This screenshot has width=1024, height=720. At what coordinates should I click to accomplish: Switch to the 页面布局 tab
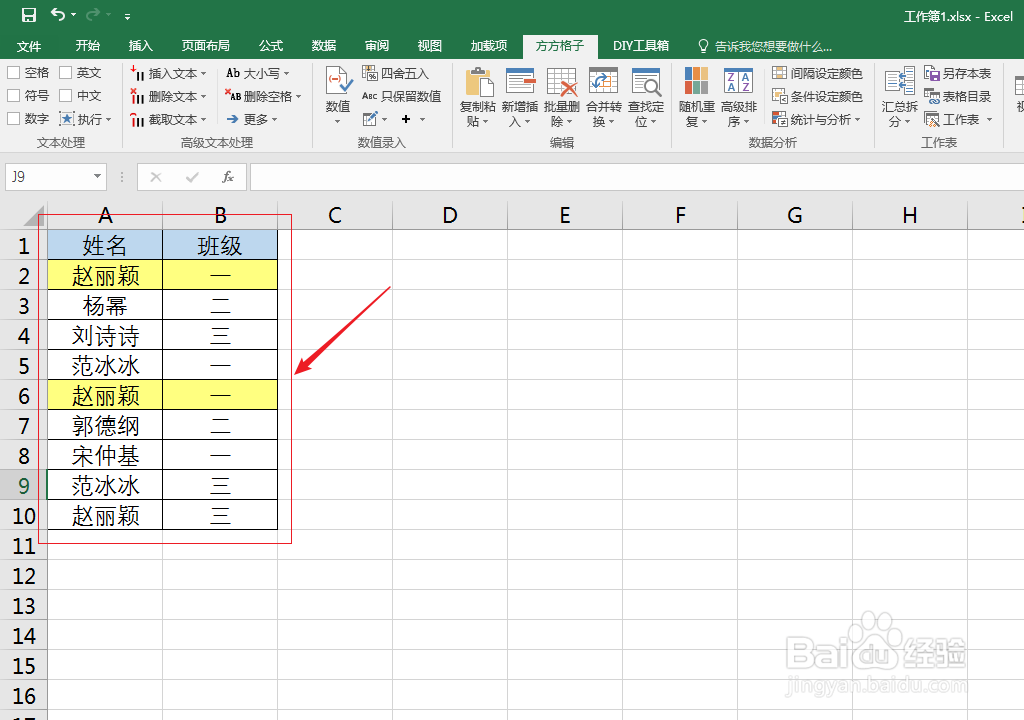[x=206, y=46]
